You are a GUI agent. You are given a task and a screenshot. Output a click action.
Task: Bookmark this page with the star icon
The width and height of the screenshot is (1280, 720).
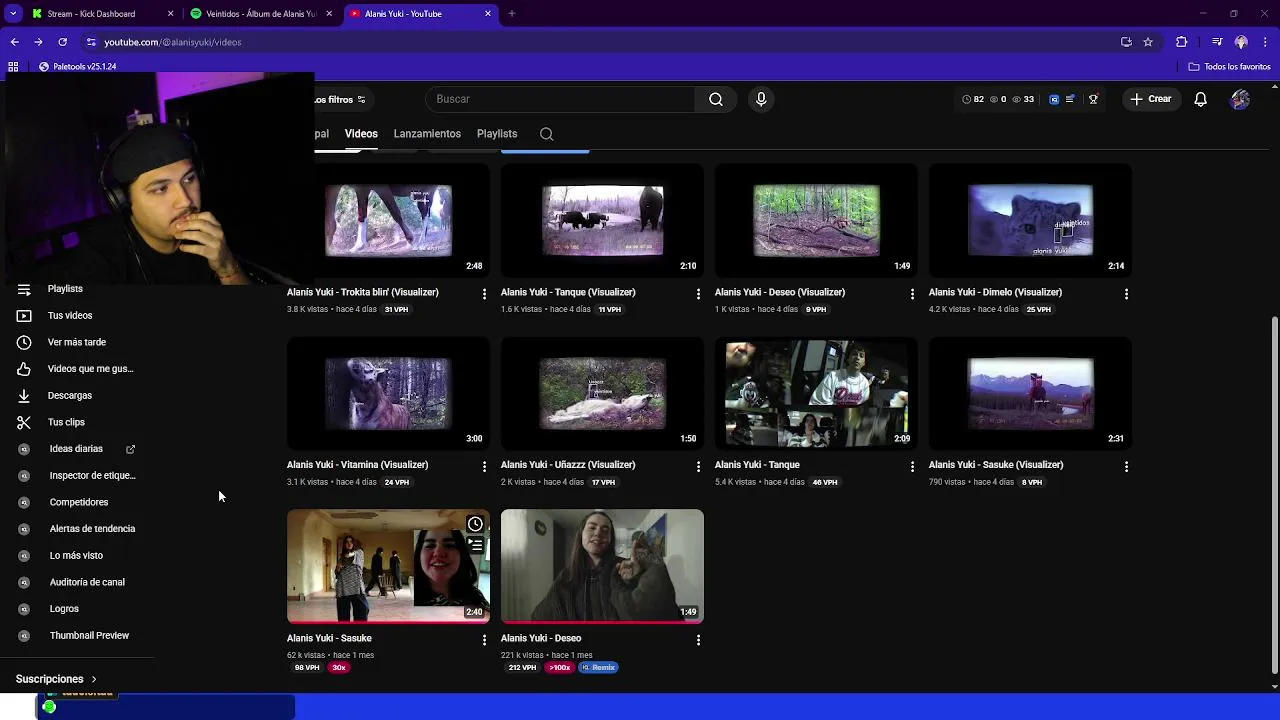(x=1148, y=42)
